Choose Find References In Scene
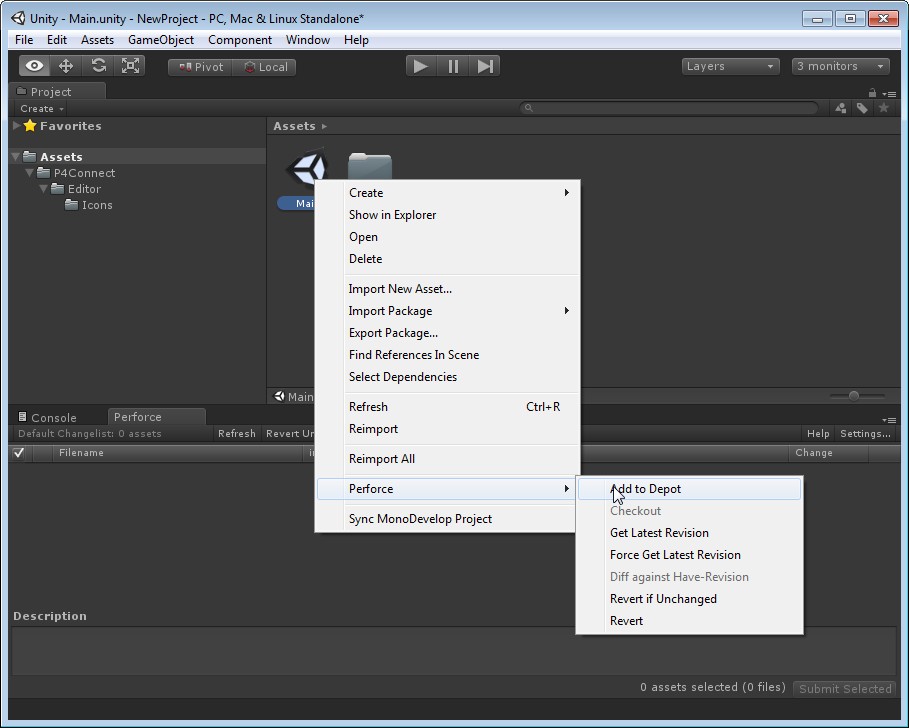 447,355
